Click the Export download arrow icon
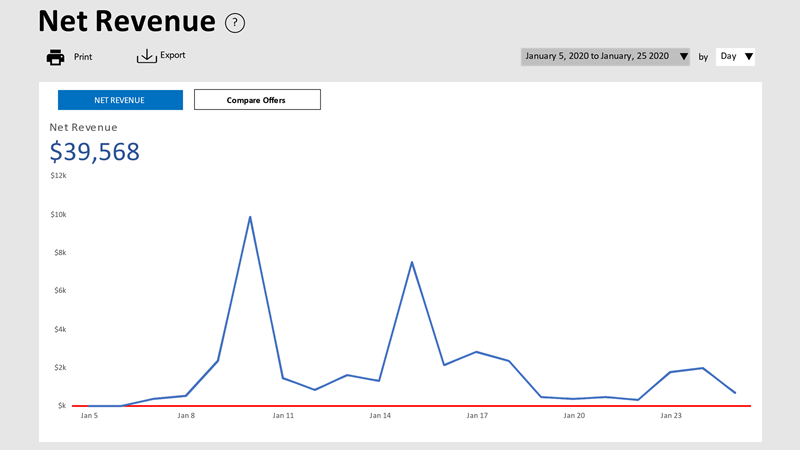The height and width of the screenshot is (450, 800). coord(147,57)
